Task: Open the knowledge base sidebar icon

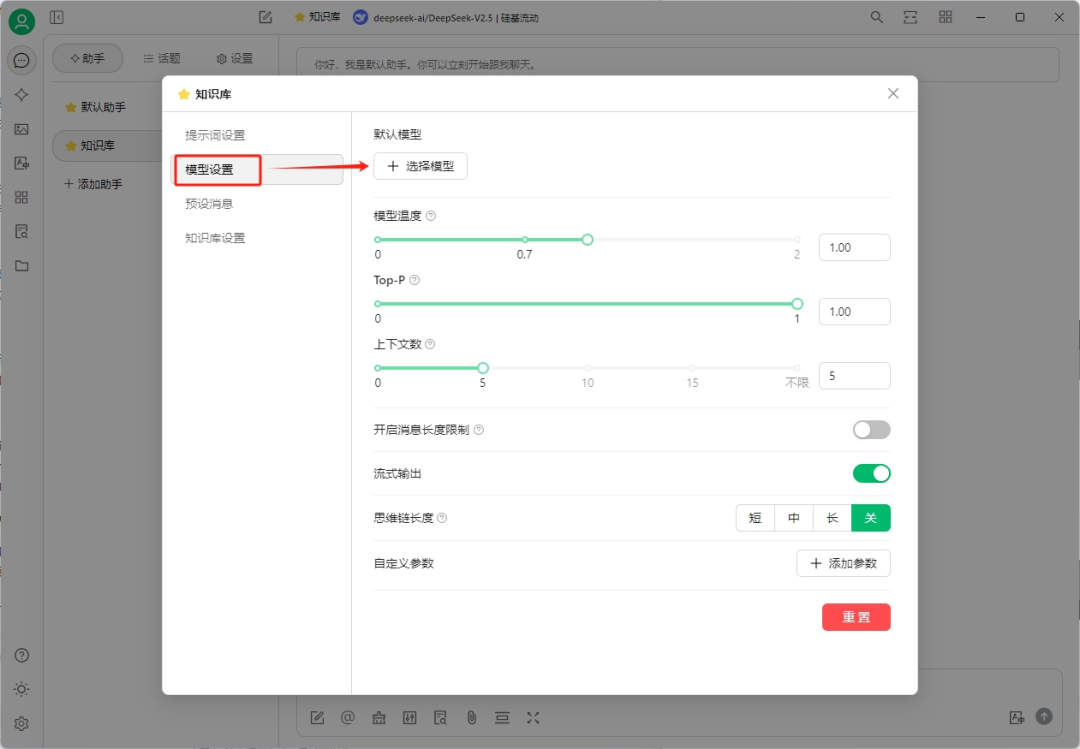Action: [21, 232]
